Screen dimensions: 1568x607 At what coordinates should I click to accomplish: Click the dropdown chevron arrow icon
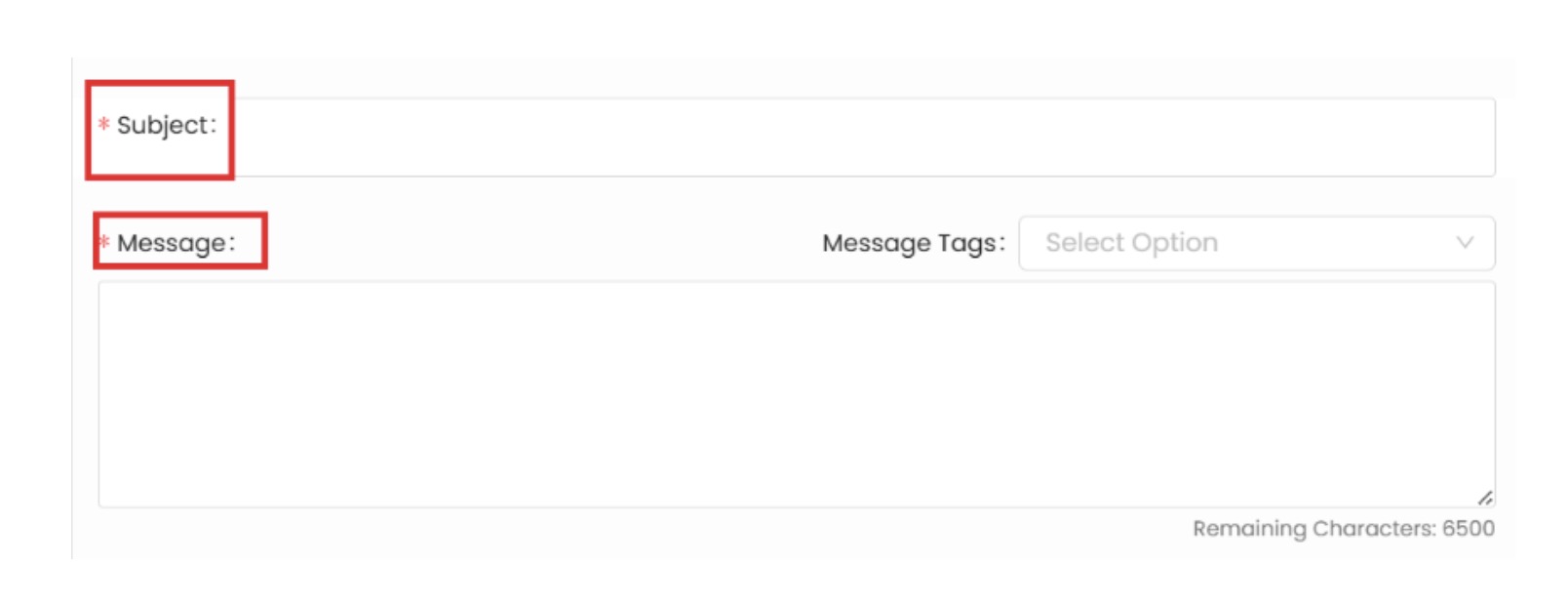pos(1465,243)
